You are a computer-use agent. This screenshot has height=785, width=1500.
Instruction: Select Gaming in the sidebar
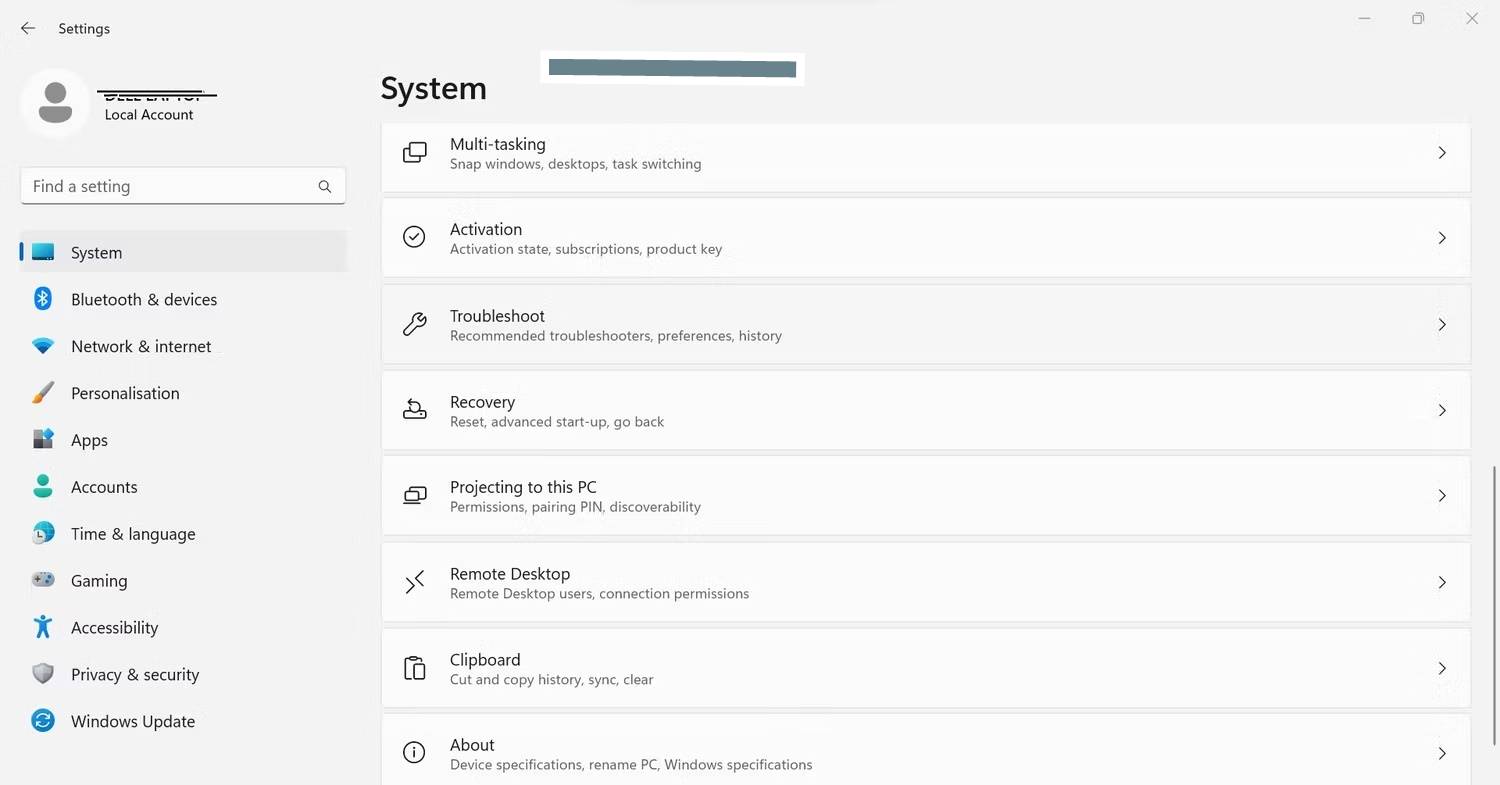[x=98, y=581]
